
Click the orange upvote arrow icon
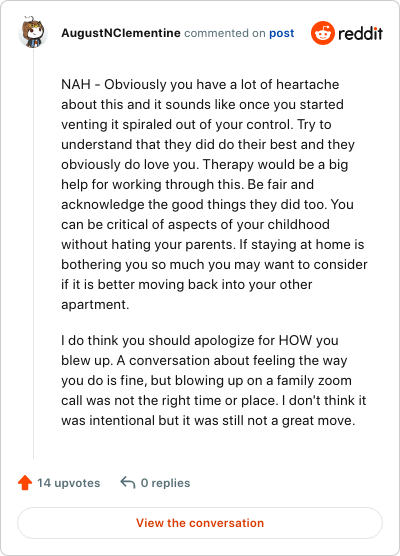[25, 483]
